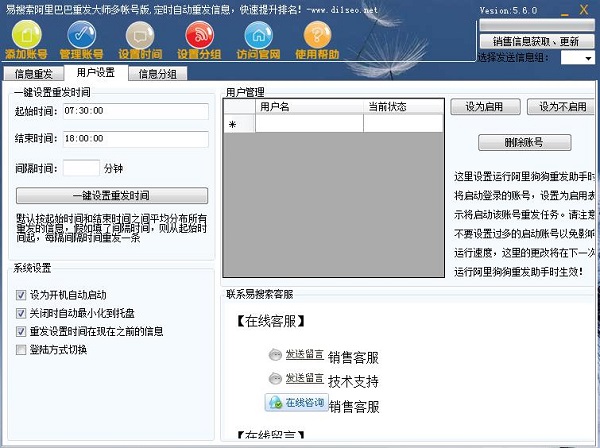
Task: Enable 登陆方式切换 checkbox
Action: pos(22,350)
